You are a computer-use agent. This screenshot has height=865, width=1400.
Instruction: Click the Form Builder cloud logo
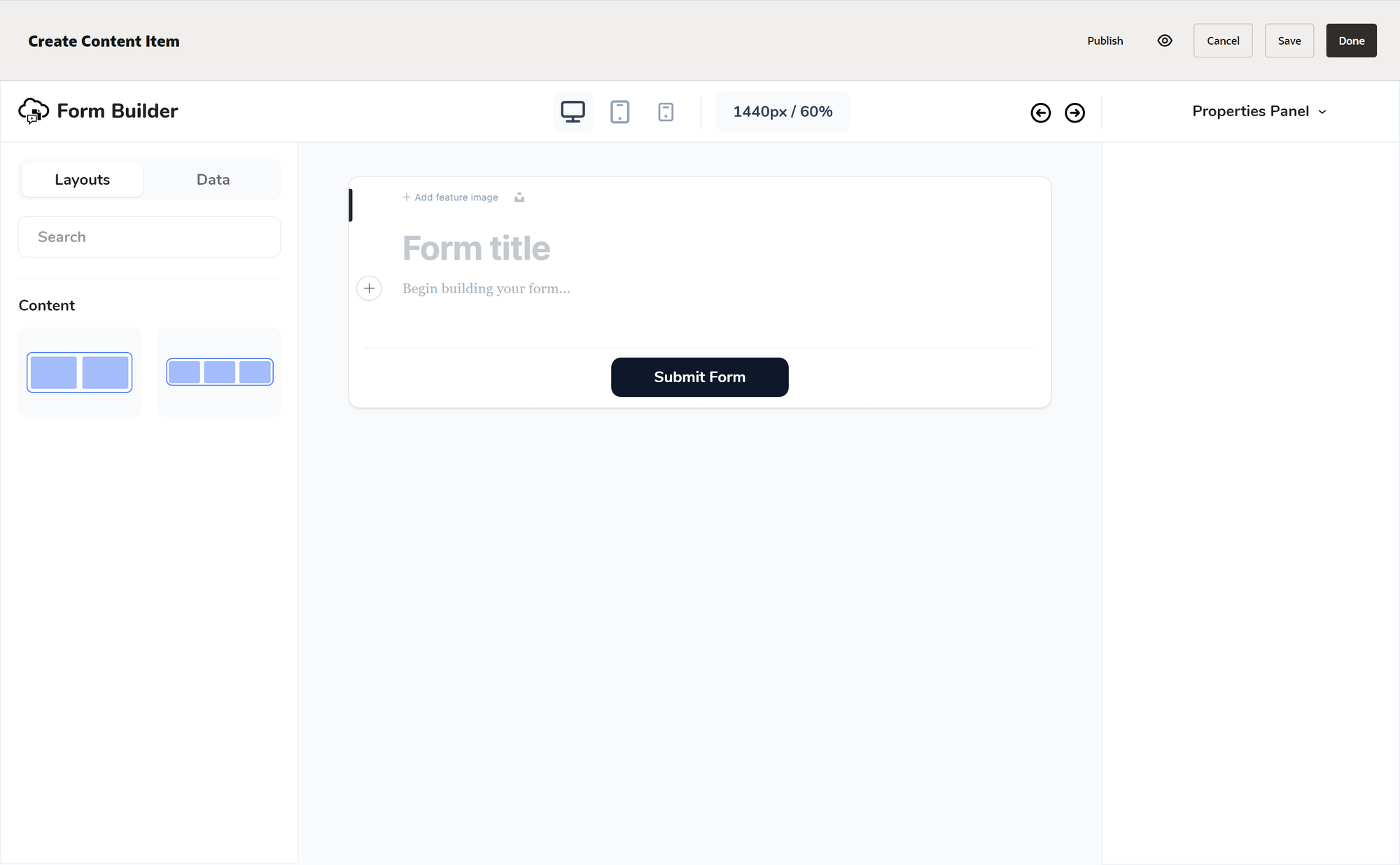click(x=34, y=111)
